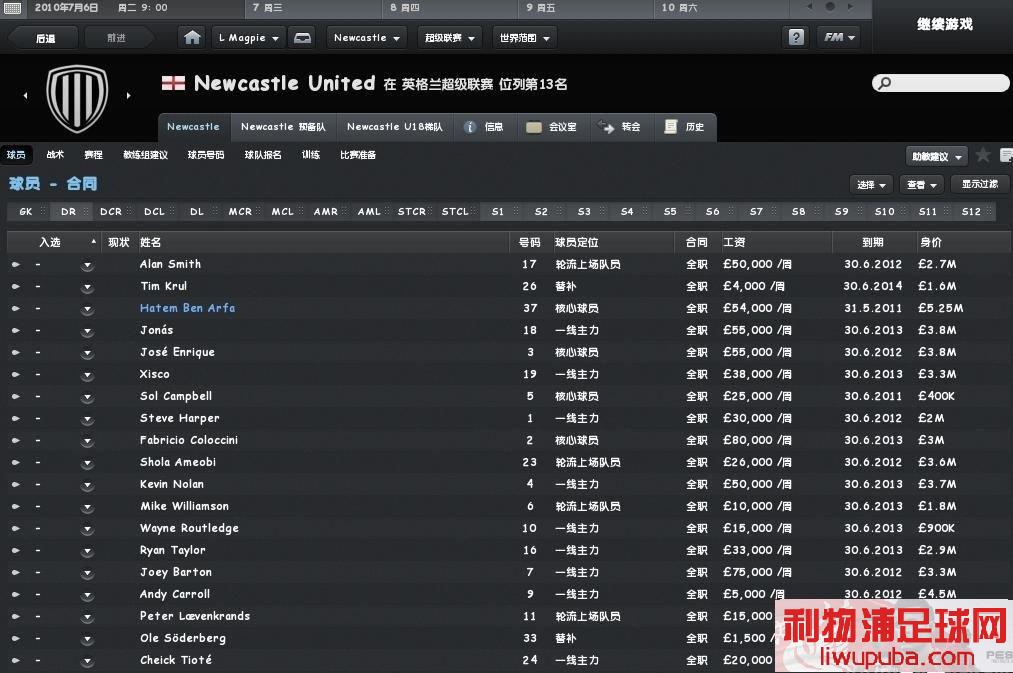Expand selection dropdown for Fabricio Coloccini
Screen dimensions: 1013x673
pyautogui.click(x=87, y=441)
